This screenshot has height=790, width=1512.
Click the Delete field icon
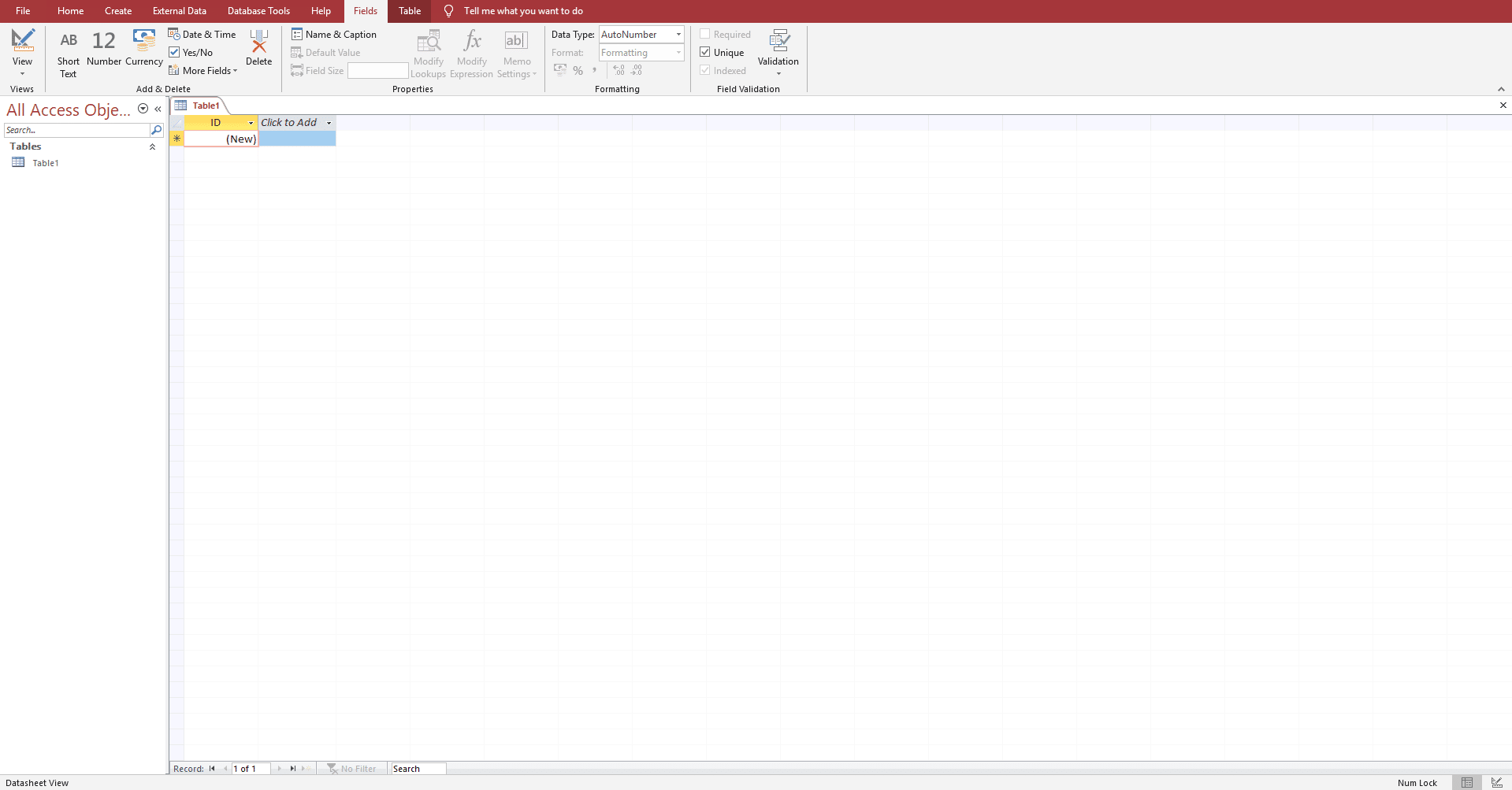click(x=258, y=41)
